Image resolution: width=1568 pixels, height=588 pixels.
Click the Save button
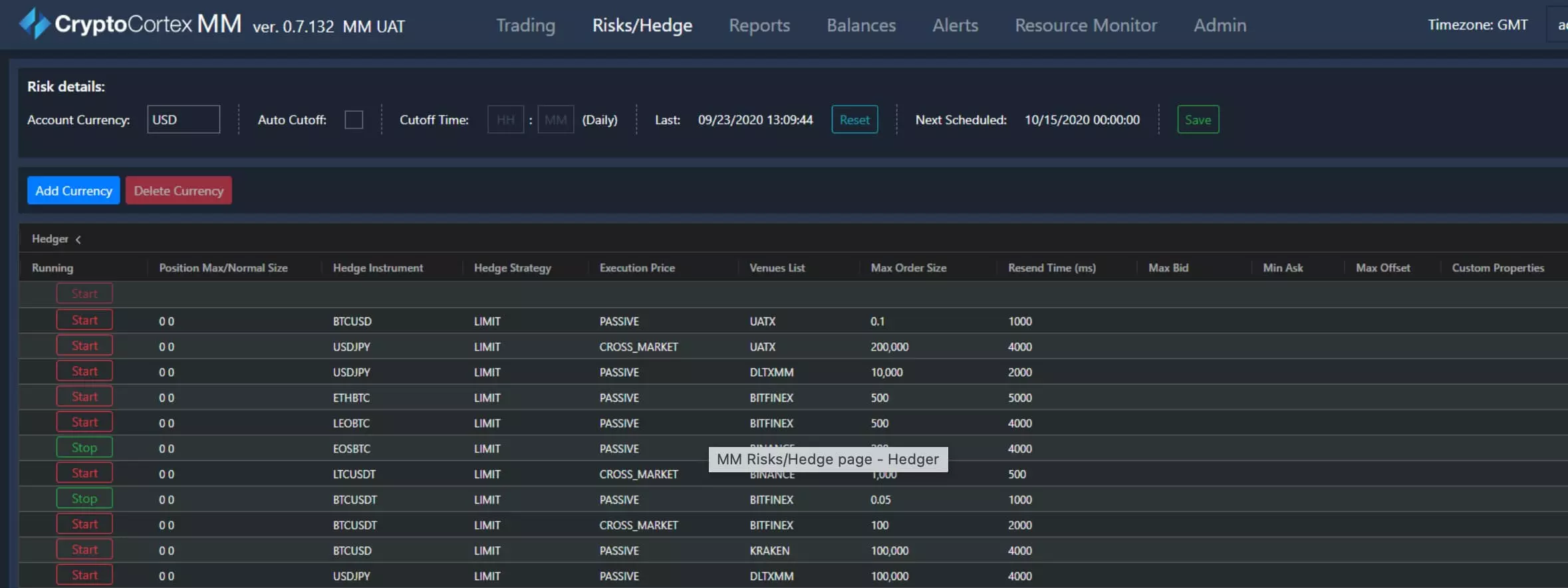pyautogui.click(x=1198, y=120)
